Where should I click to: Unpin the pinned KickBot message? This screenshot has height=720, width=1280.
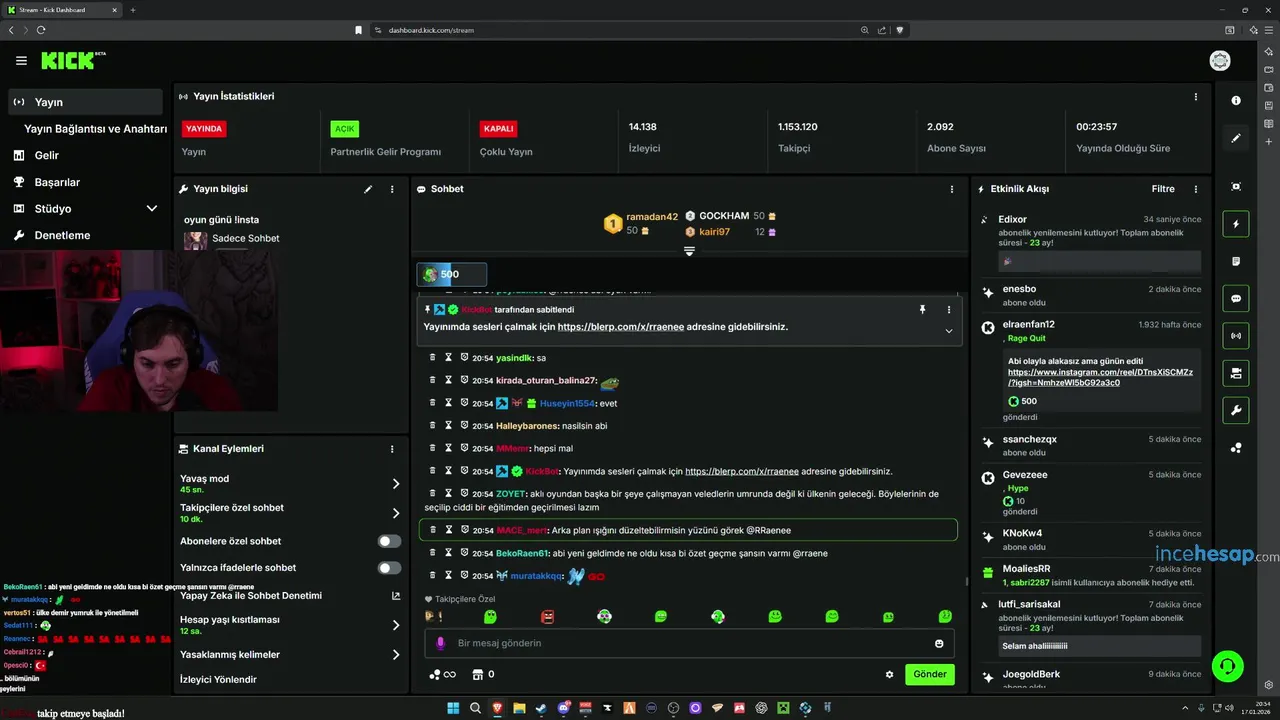[x=923, y=310]
